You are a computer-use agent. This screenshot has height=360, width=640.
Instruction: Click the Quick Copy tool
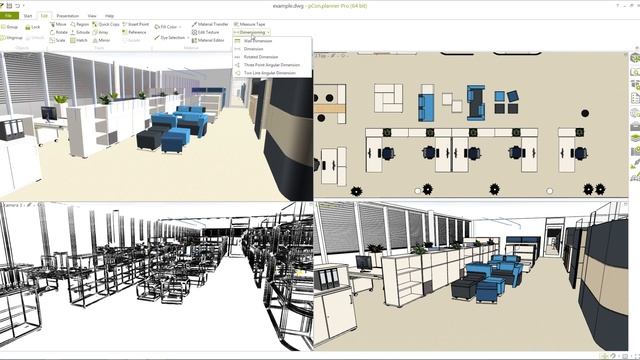click(x=106, y=24)
